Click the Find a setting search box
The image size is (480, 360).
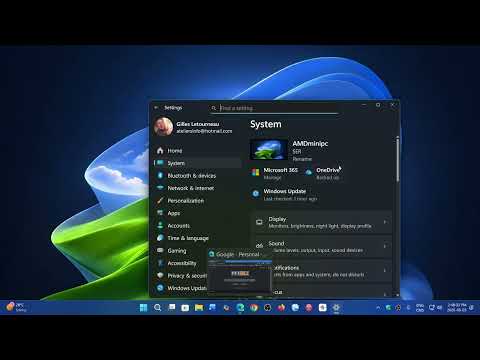click(274, 108)
